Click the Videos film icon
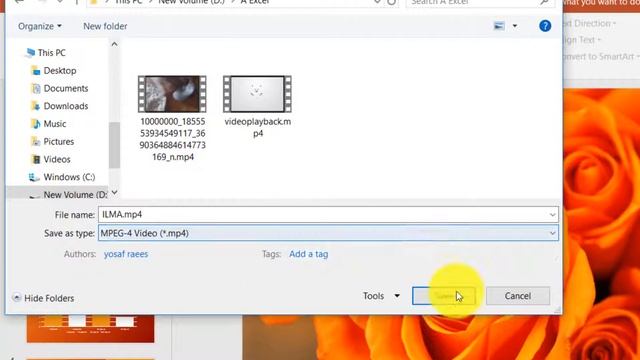The height and width of the screenshot is (360, 640). click(36, 159)
